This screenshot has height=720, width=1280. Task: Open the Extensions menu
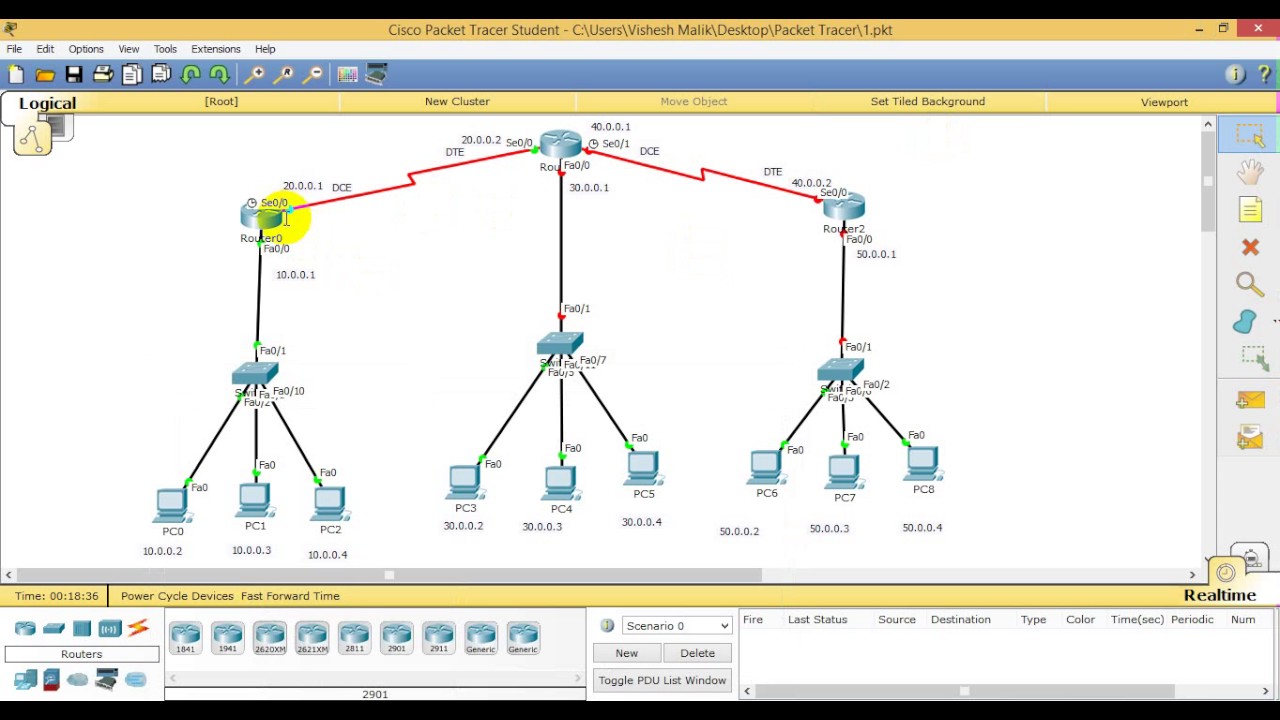tap(216, 48)
